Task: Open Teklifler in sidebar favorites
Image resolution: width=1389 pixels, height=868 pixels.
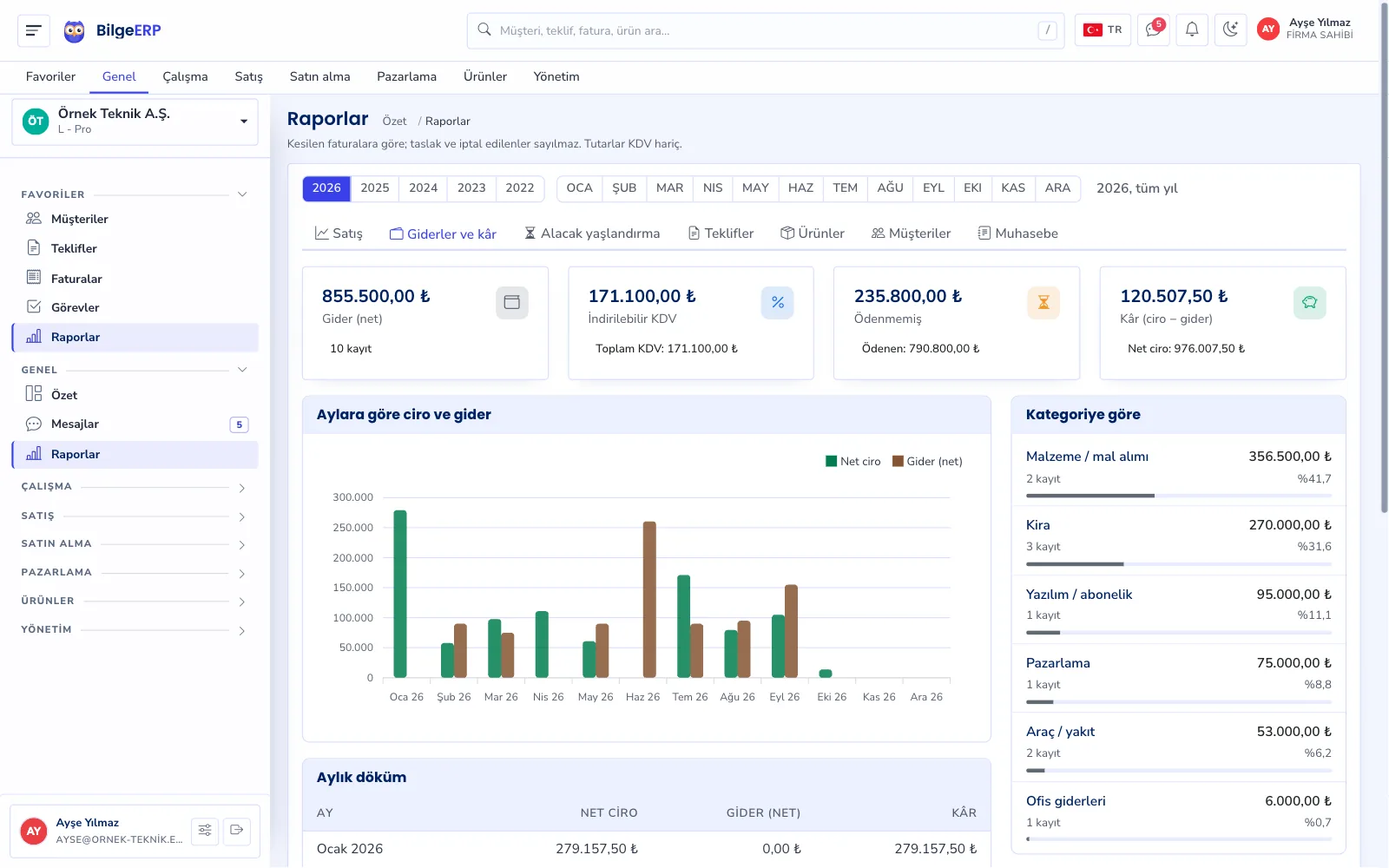Action: tap(135, 248)
